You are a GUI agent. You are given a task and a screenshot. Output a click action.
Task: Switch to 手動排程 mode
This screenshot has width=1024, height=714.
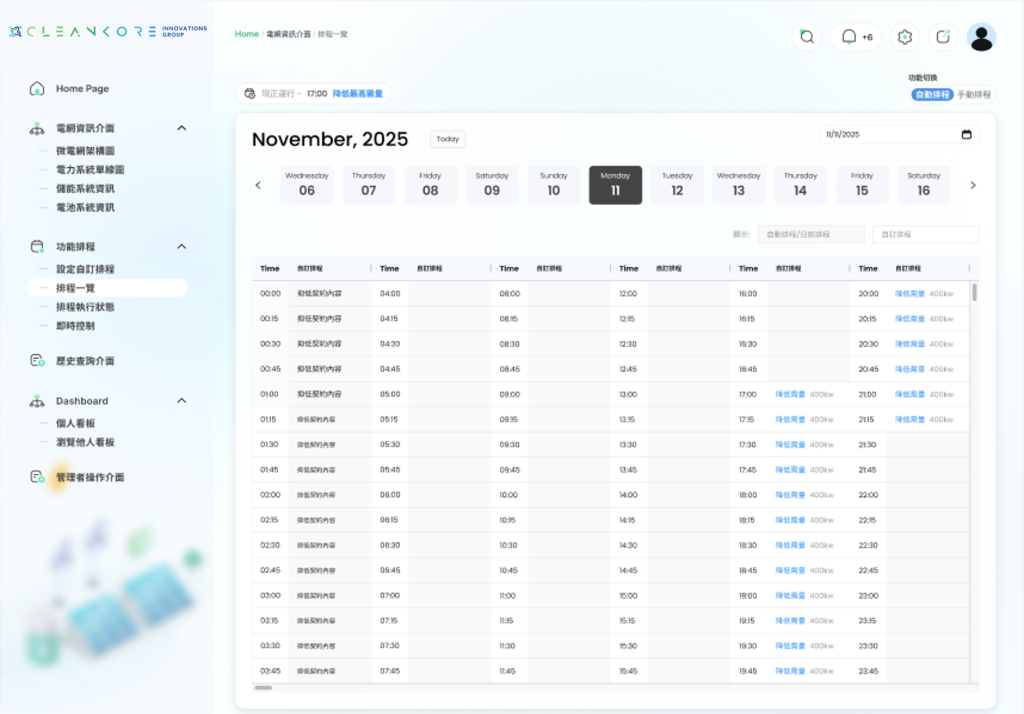click(x=974, y=95)
